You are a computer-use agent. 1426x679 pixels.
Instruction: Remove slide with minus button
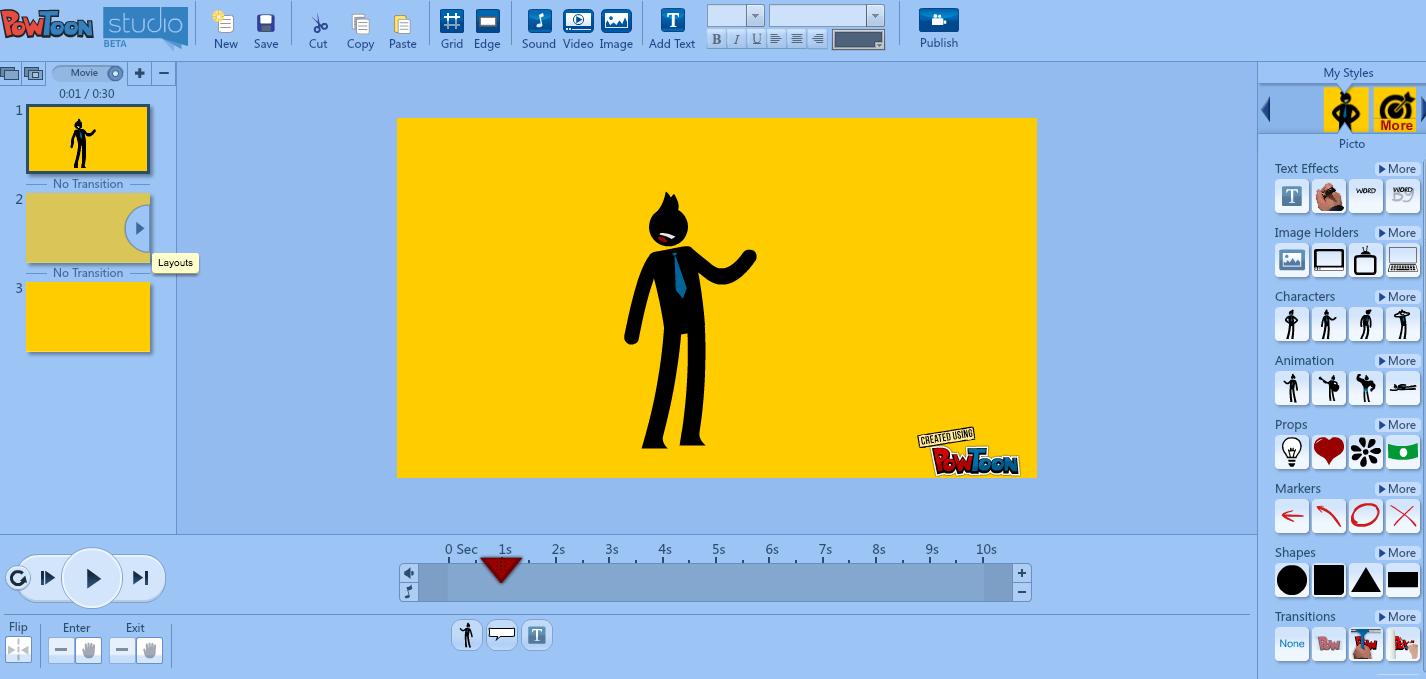[x=164, y=73]
